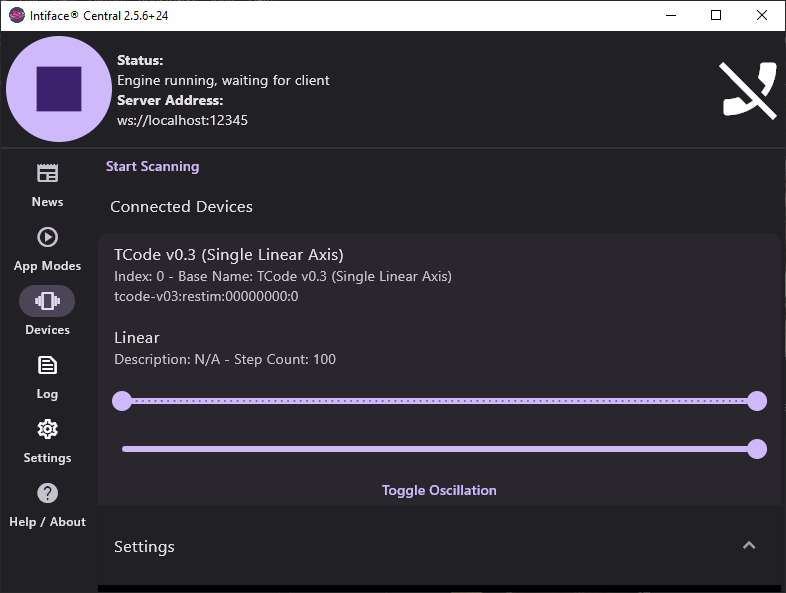Click the tcode-v03:restim:00000000:0 identifier

pos(206,296)
